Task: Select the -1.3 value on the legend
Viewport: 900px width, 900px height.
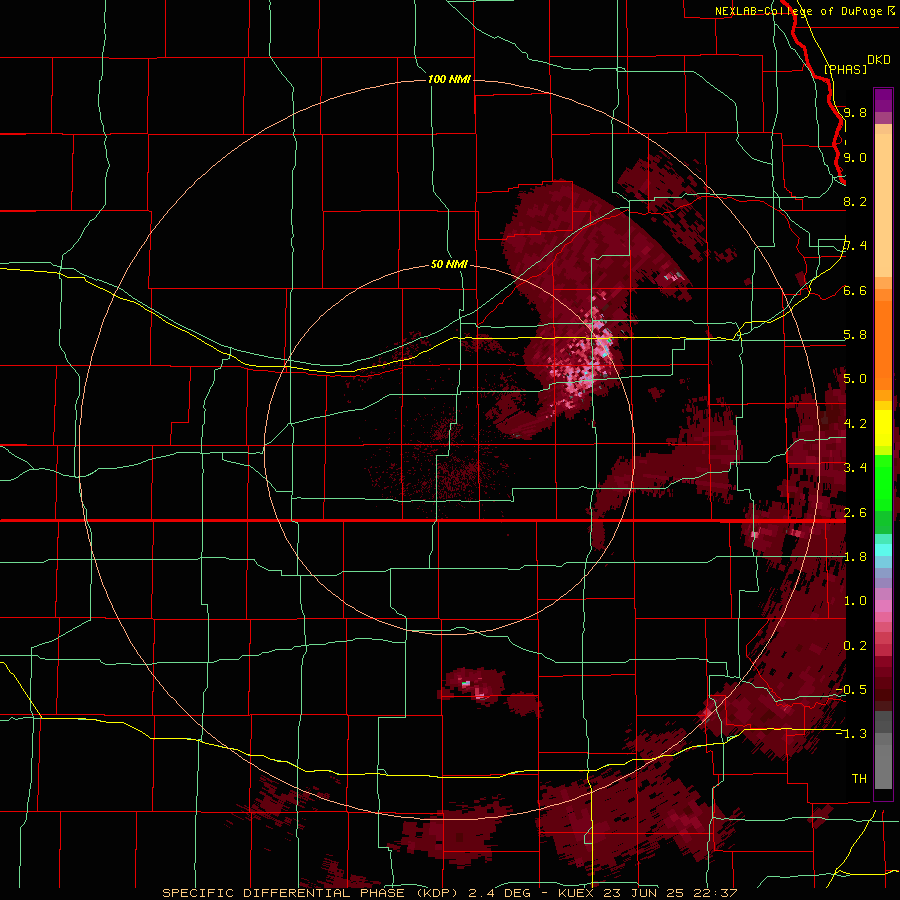Action: pos(851,734)
